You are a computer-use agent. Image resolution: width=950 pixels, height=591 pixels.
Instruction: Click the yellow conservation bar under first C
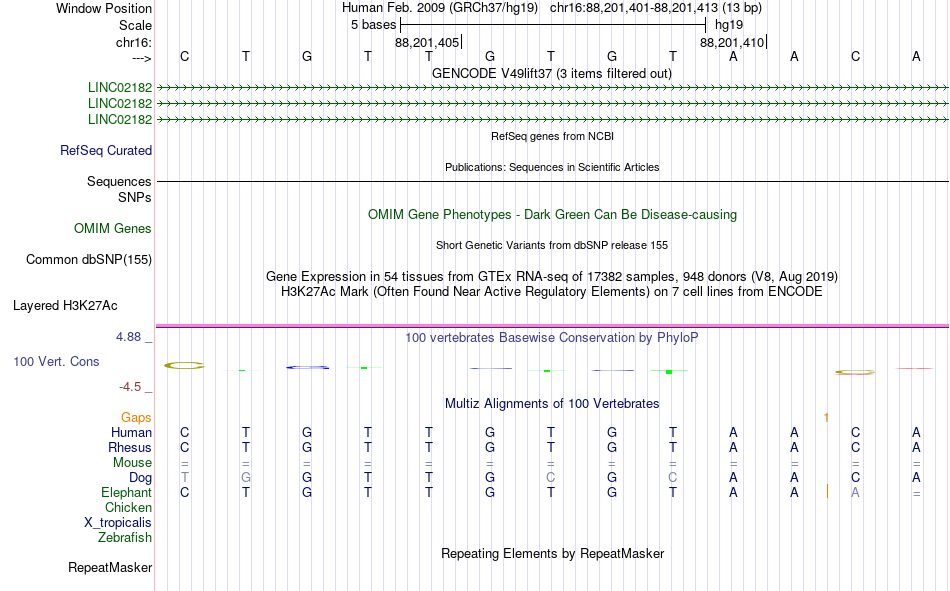[185, 366]
